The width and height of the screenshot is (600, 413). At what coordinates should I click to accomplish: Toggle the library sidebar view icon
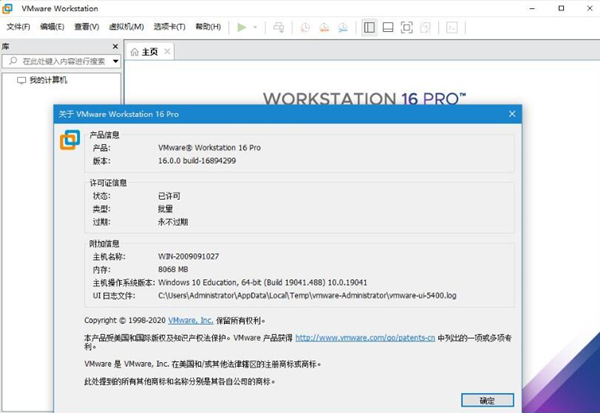[370, 27]
